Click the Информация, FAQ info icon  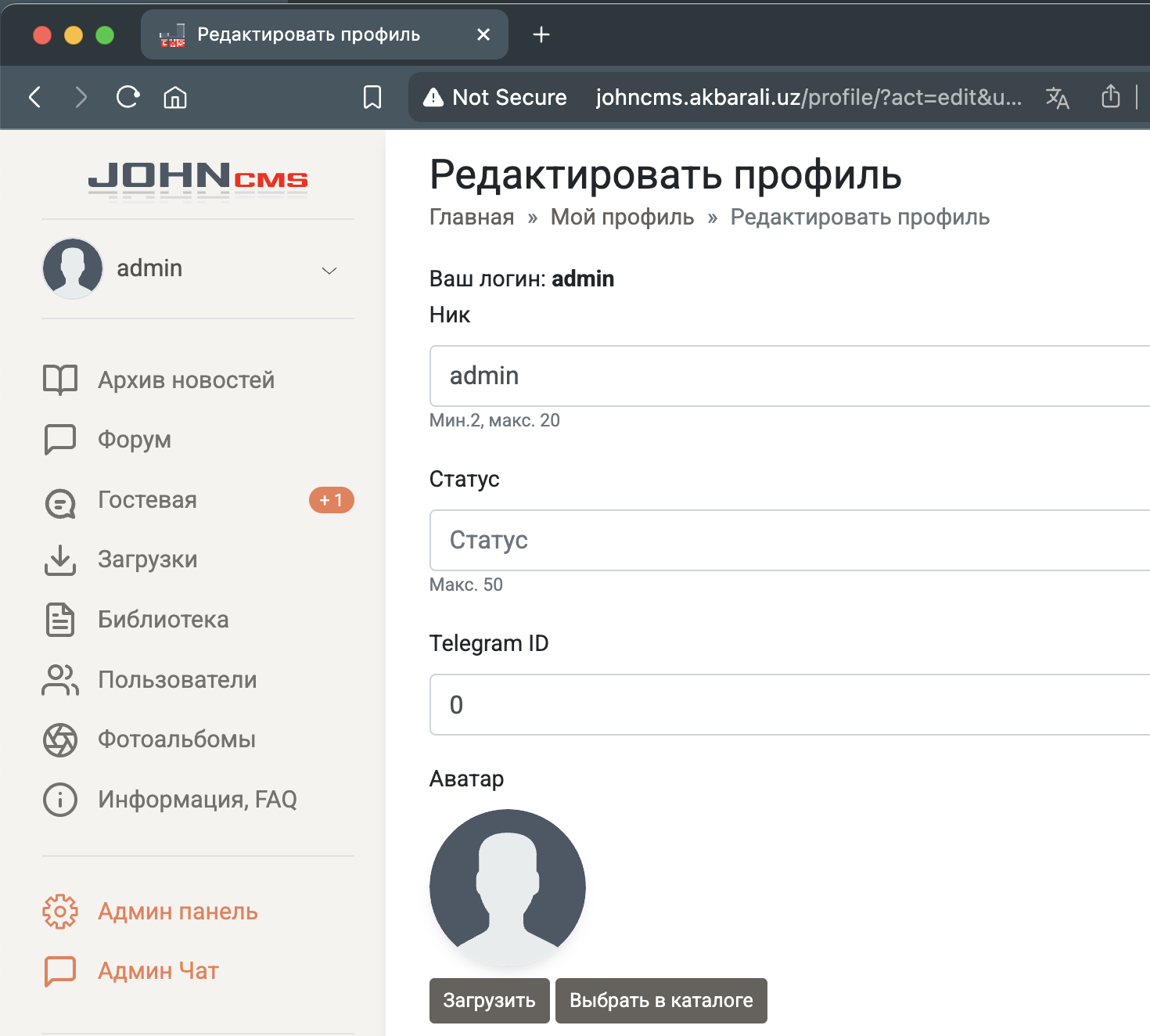(60, 800)
